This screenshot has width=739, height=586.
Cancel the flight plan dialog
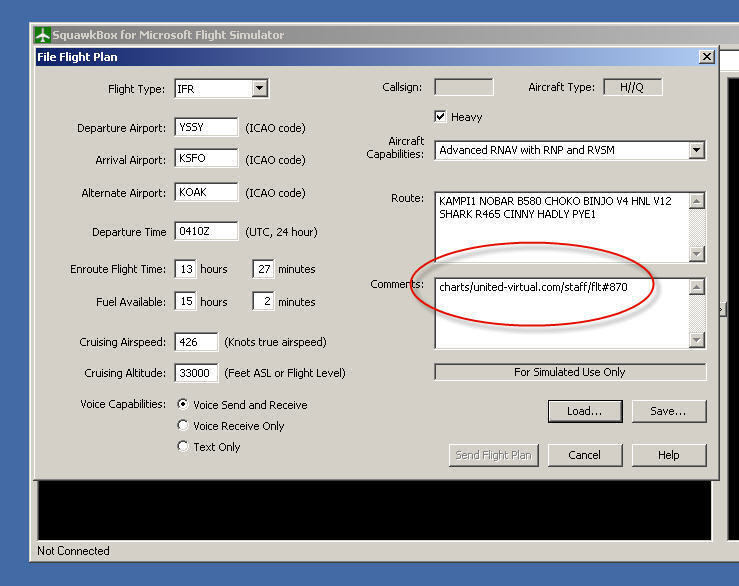(585, 455)
